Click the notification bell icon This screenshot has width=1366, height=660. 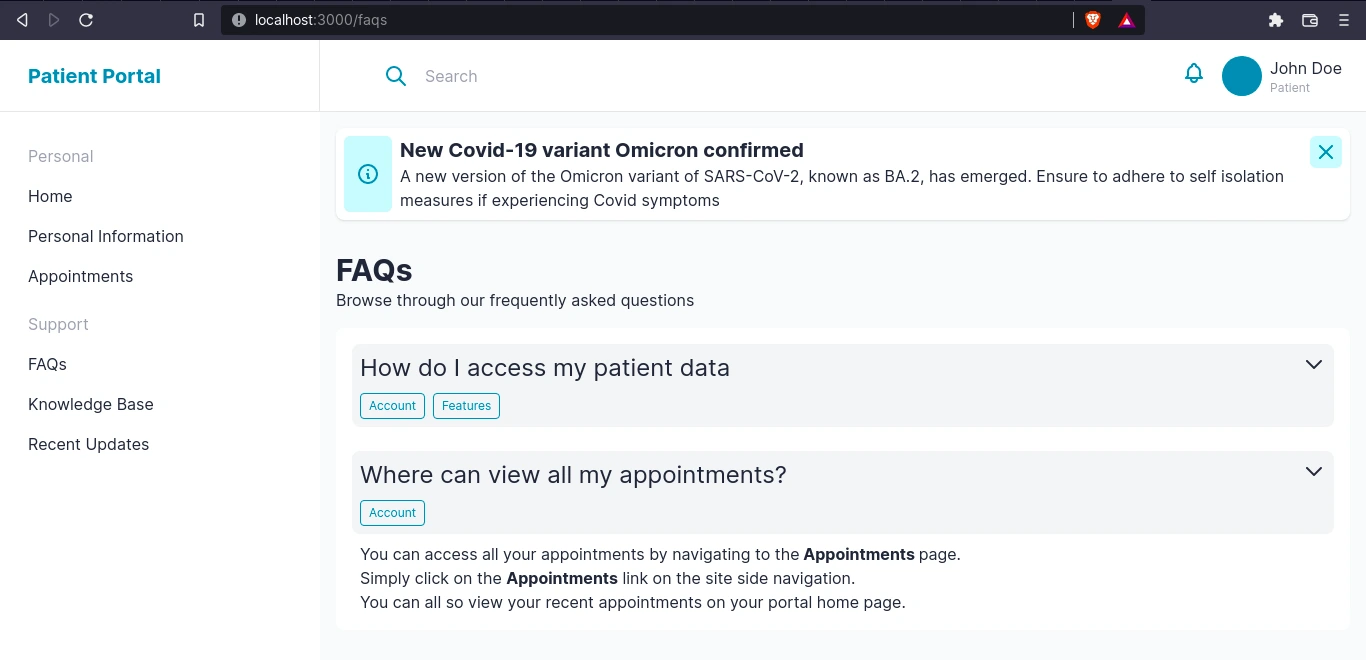1193,73
